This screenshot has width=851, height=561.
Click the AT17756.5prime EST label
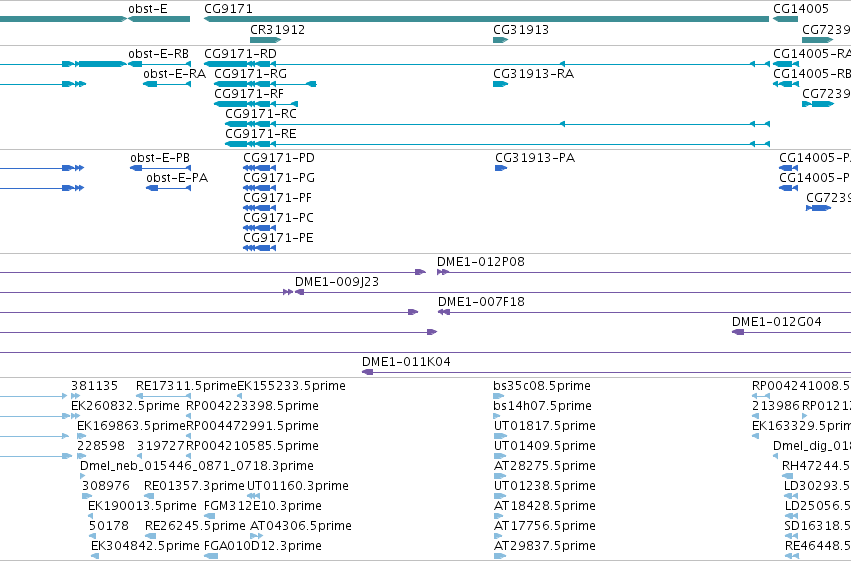point(544,526)
